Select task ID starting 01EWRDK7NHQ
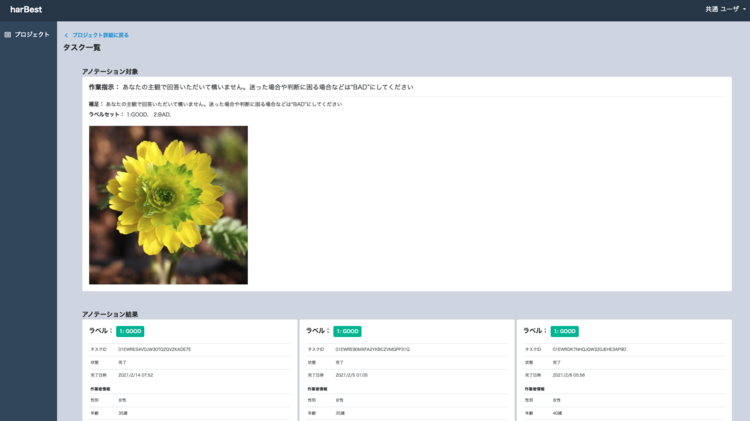This screenshot has width=750, height=421. coord(589,349)
